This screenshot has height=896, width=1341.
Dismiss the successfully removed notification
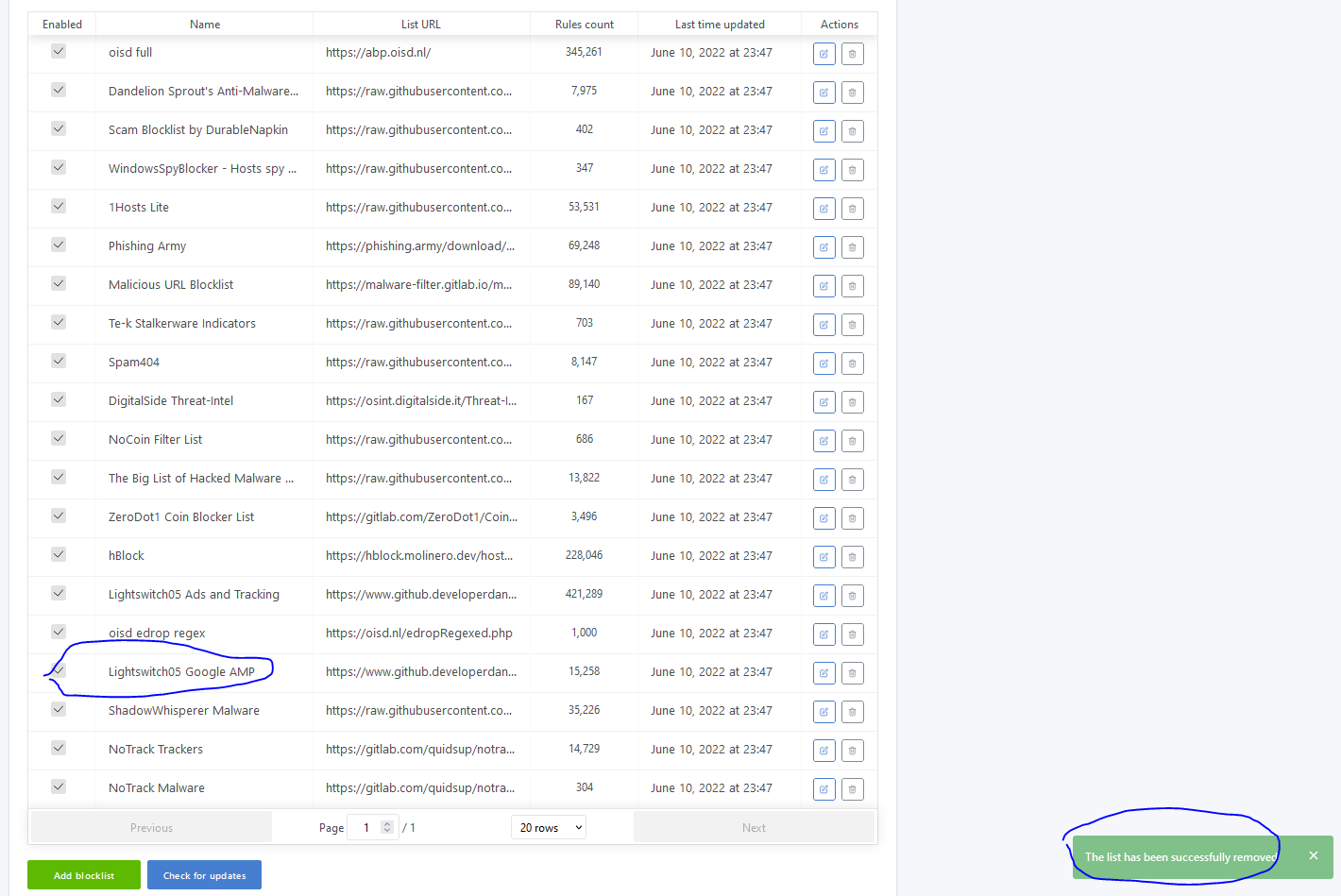tap(1314, 855)
